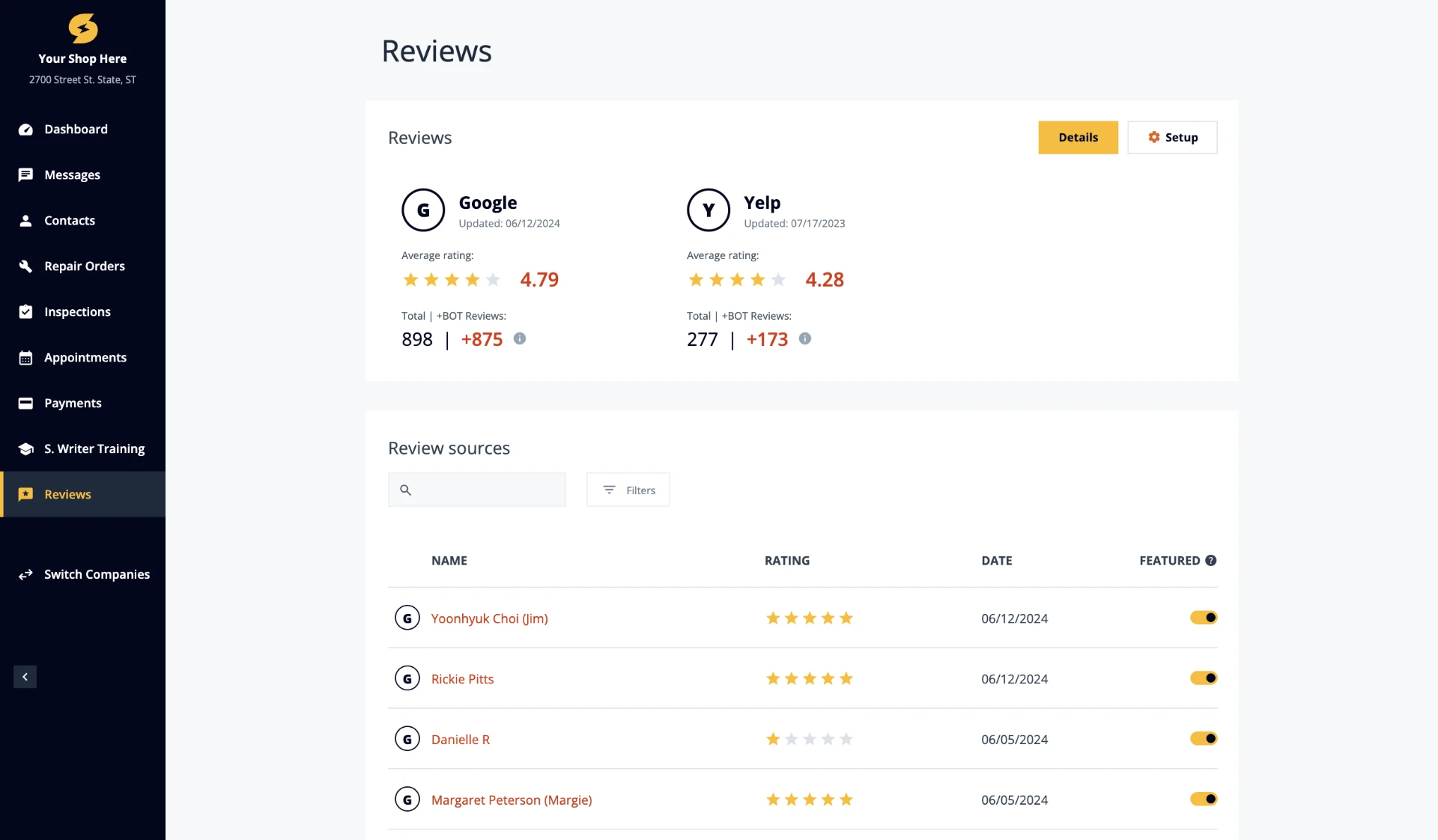Screen dimensions: 1438x840
Task: Open Payments page
Action: click(82, 404)
